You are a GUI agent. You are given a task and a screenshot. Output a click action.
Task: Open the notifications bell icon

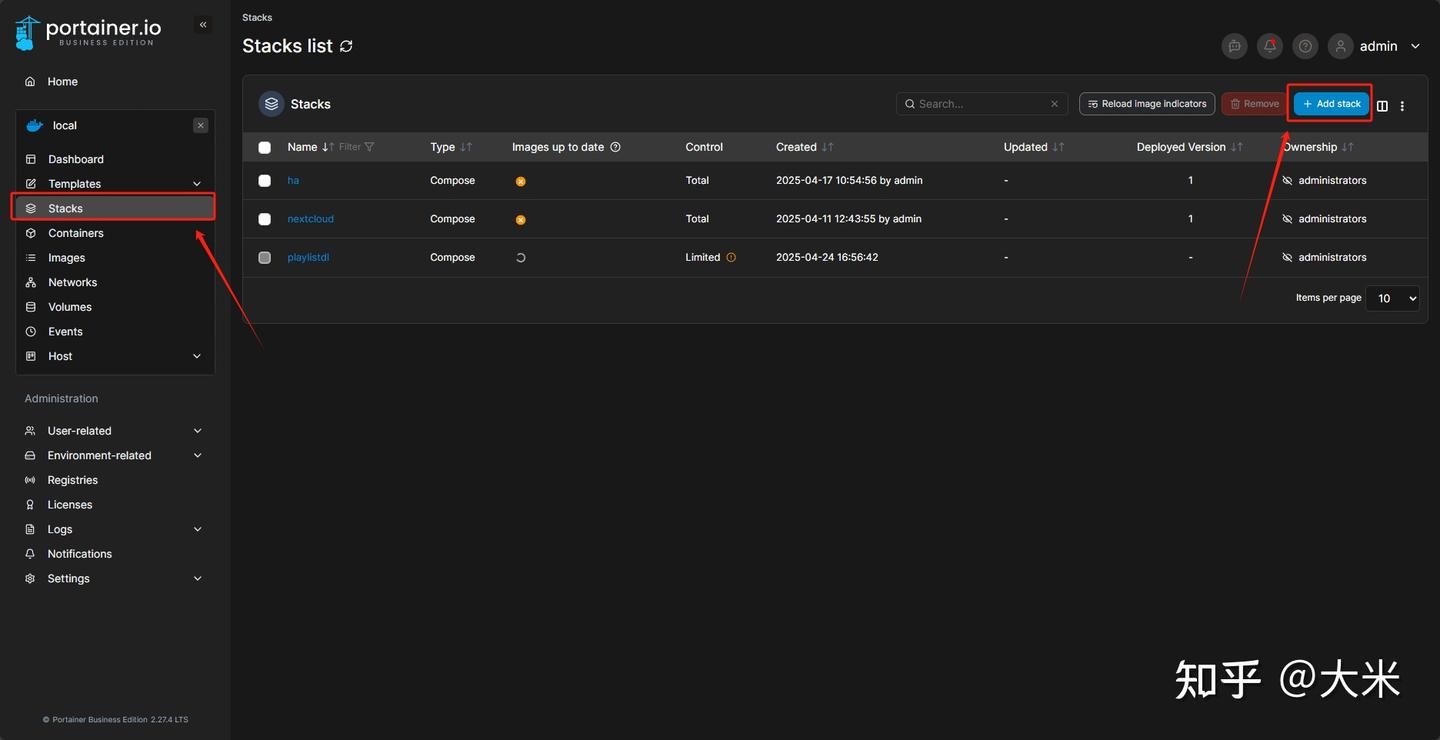point(1270,46)
